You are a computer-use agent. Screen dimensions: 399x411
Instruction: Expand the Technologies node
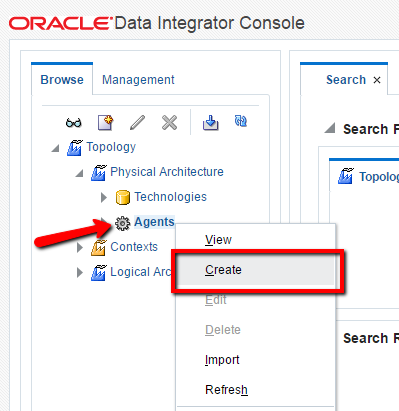click(x=104, y=197)
